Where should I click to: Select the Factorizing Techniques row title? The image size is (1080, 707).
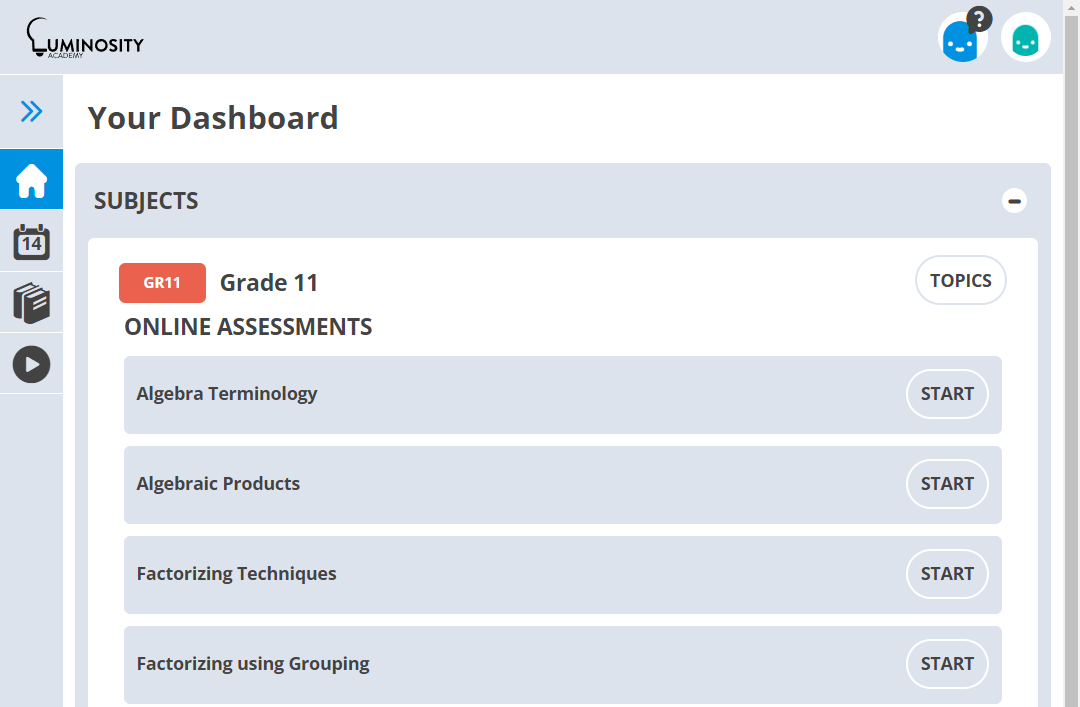(x=236, y=574)
